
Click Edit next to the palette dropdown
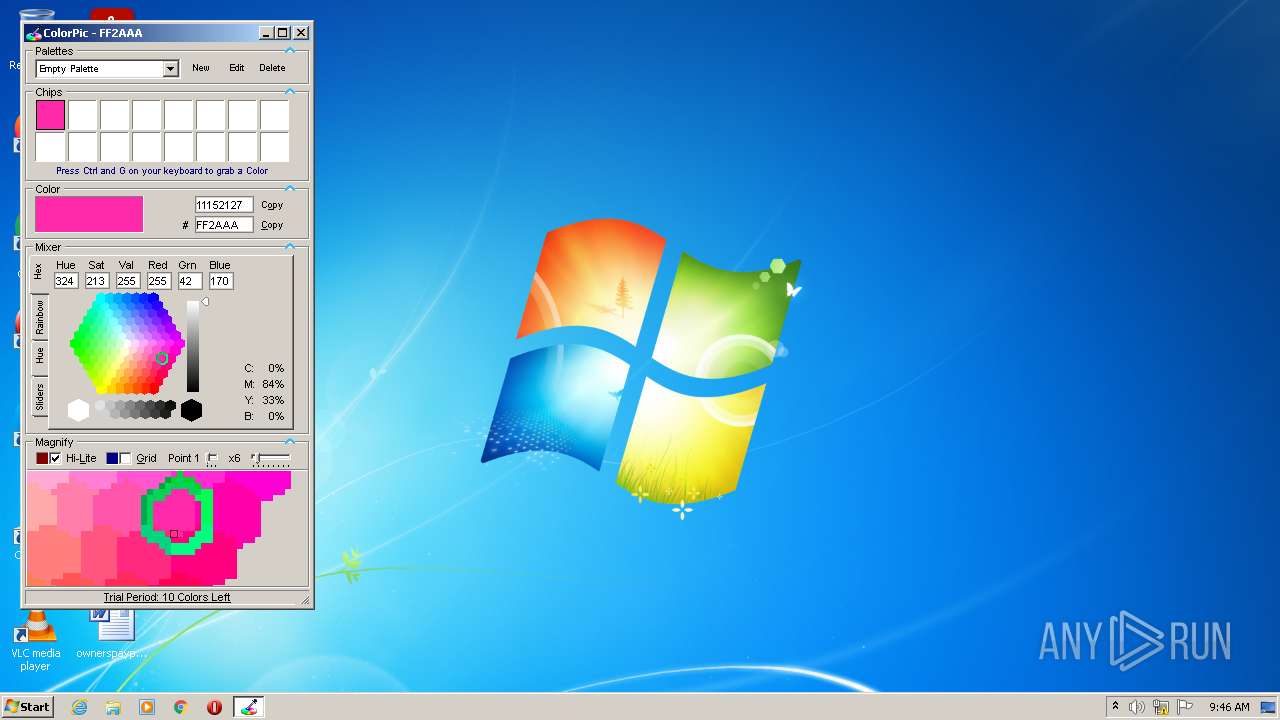[x=236, y=68]
